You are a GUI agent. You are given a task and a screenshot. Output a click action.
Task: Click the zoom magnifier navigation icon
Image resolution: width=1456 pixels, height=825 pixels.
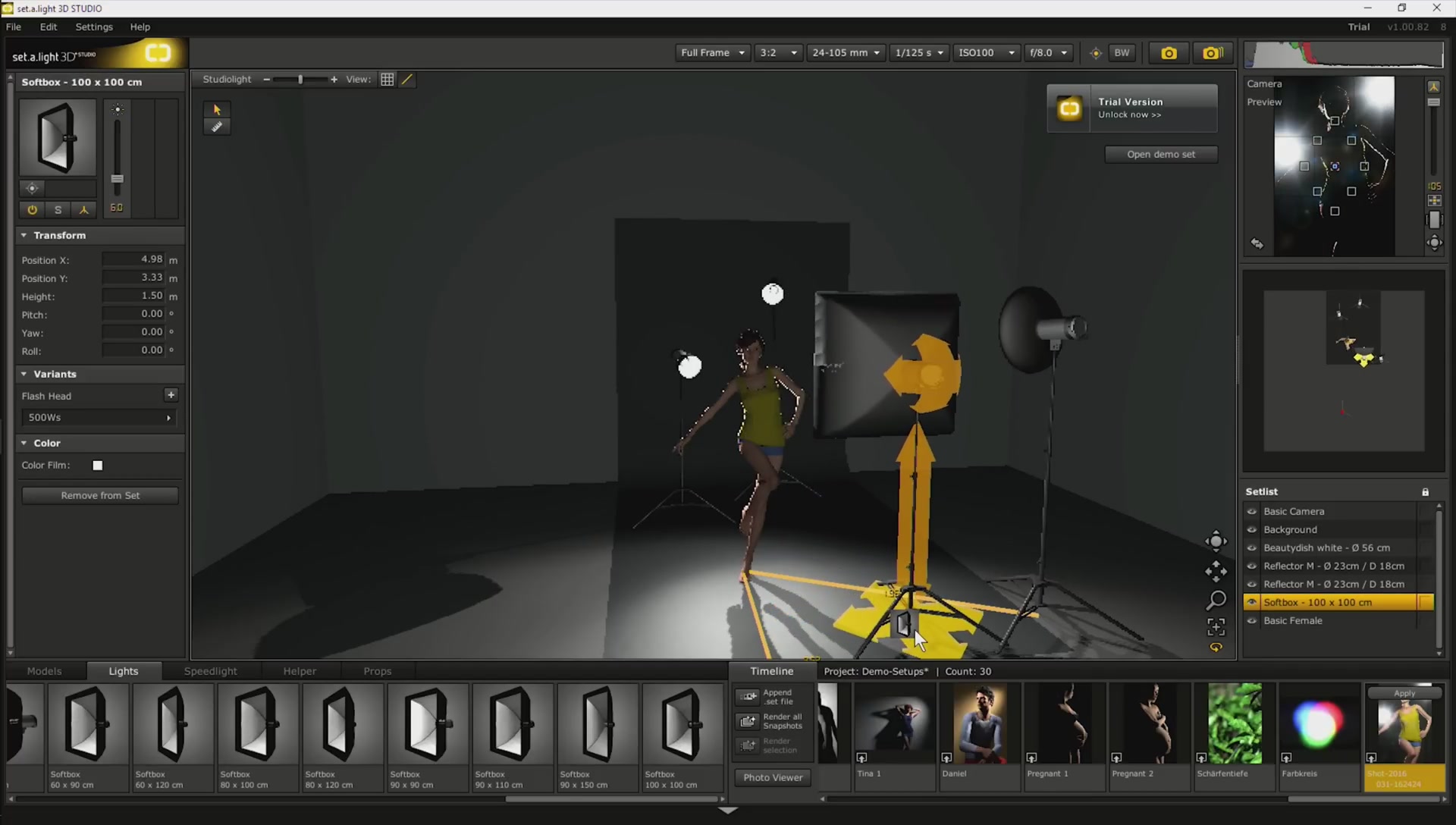[1216, 600]
